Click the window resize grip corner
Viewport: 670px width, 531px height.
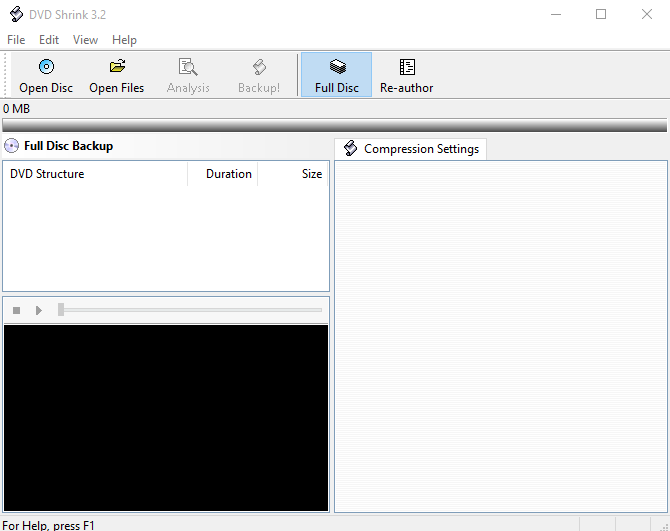[x=664, y=526]
